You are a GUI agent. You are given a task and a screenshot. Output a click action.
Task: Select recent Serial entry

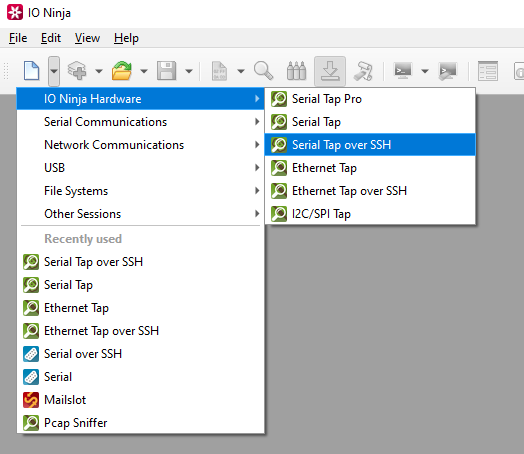[140, 377]
